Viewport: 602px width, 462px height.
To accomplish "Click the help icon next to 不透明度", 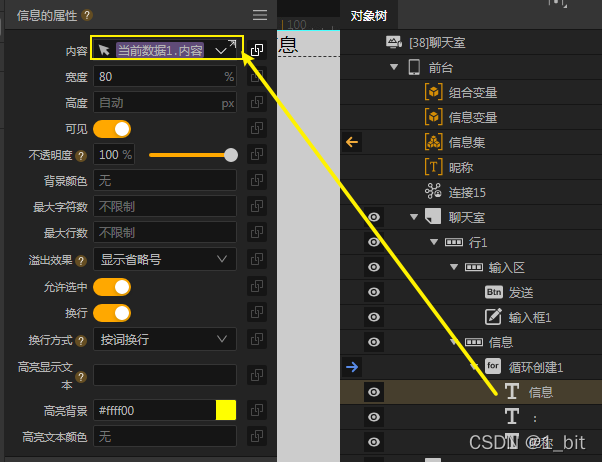I will (81, 156).
